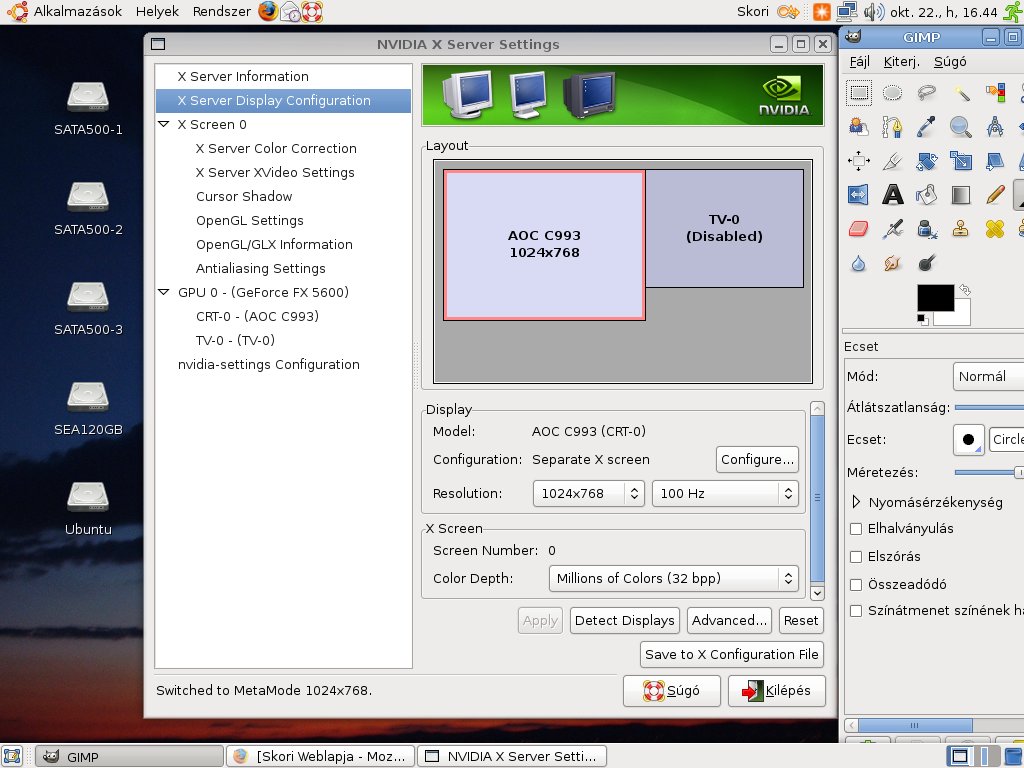This screenshot has width=1024, height=768.
Task: Enable the Elhalványulás checkbox
Action: tap(856, 528)
